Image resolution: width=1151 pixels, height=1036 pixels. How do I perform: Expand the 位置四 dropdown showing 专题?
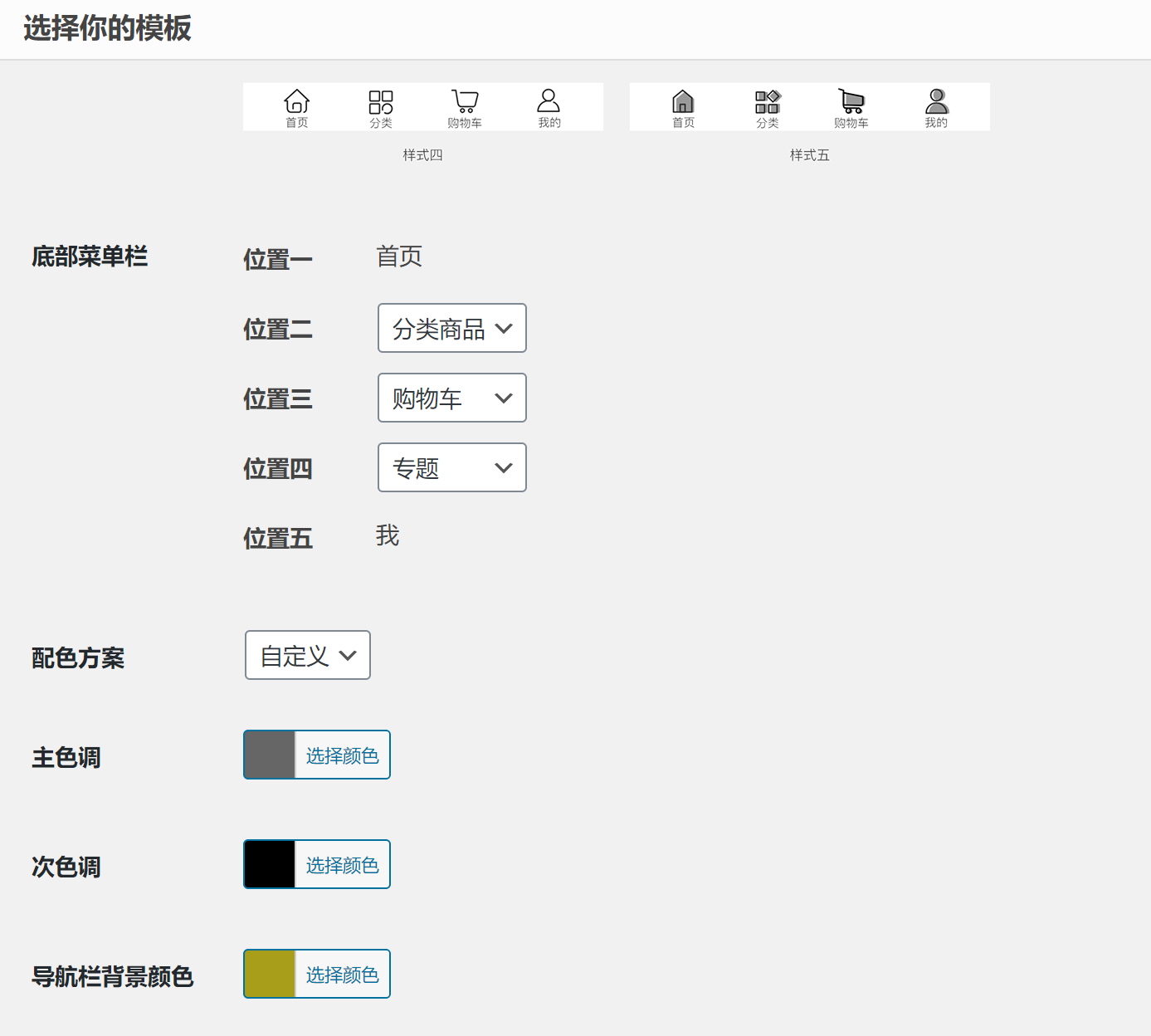(x=452, y=467)
